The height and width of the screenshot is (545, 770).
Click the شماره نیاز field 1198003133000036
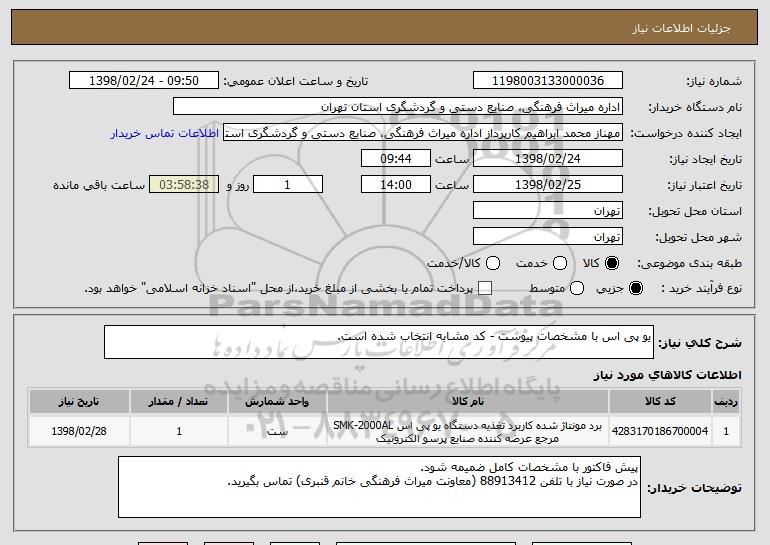pos(548,81)
